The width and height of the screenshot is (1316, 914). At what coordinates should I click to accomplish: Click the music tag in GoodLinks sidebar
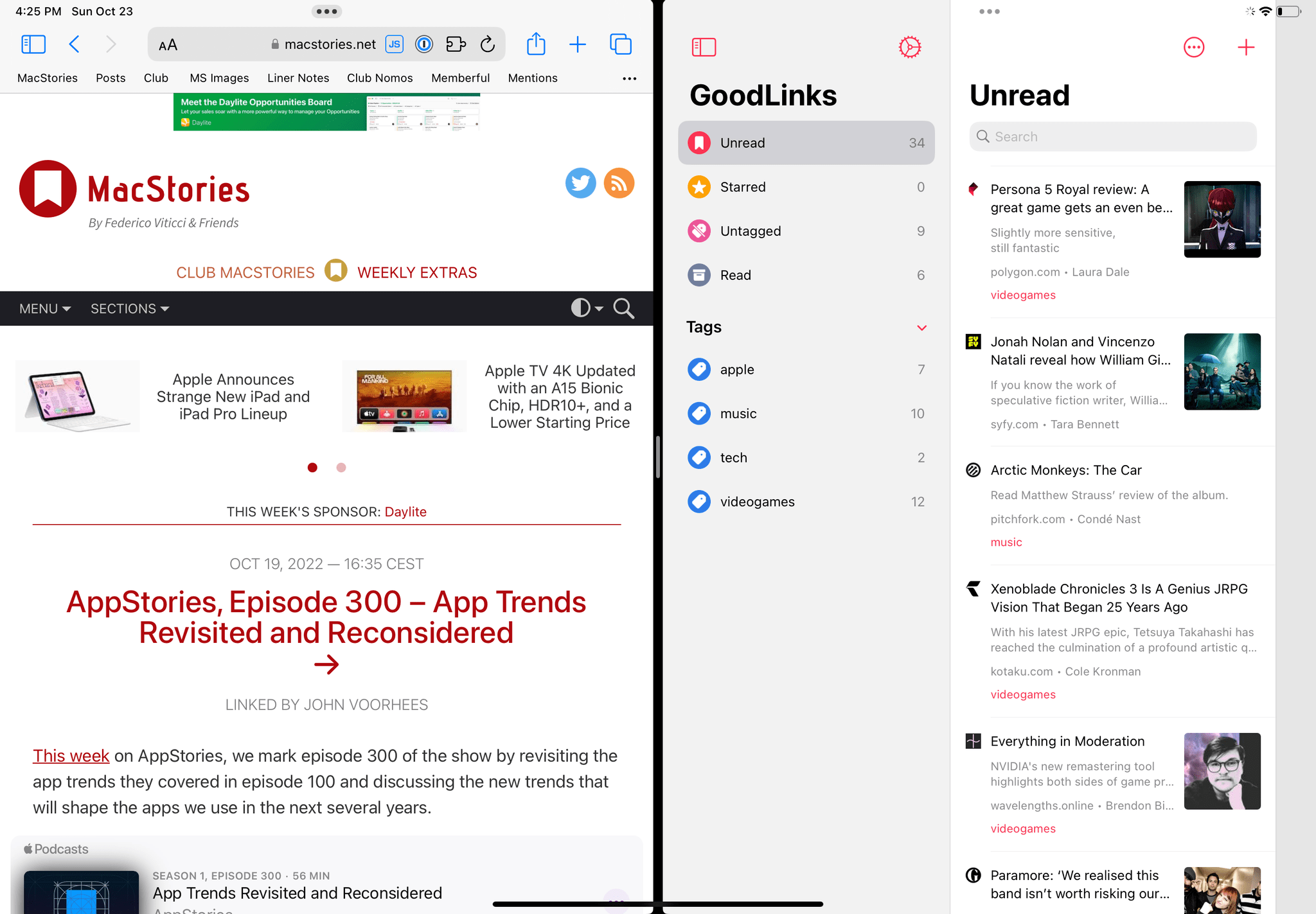(738, 413)
